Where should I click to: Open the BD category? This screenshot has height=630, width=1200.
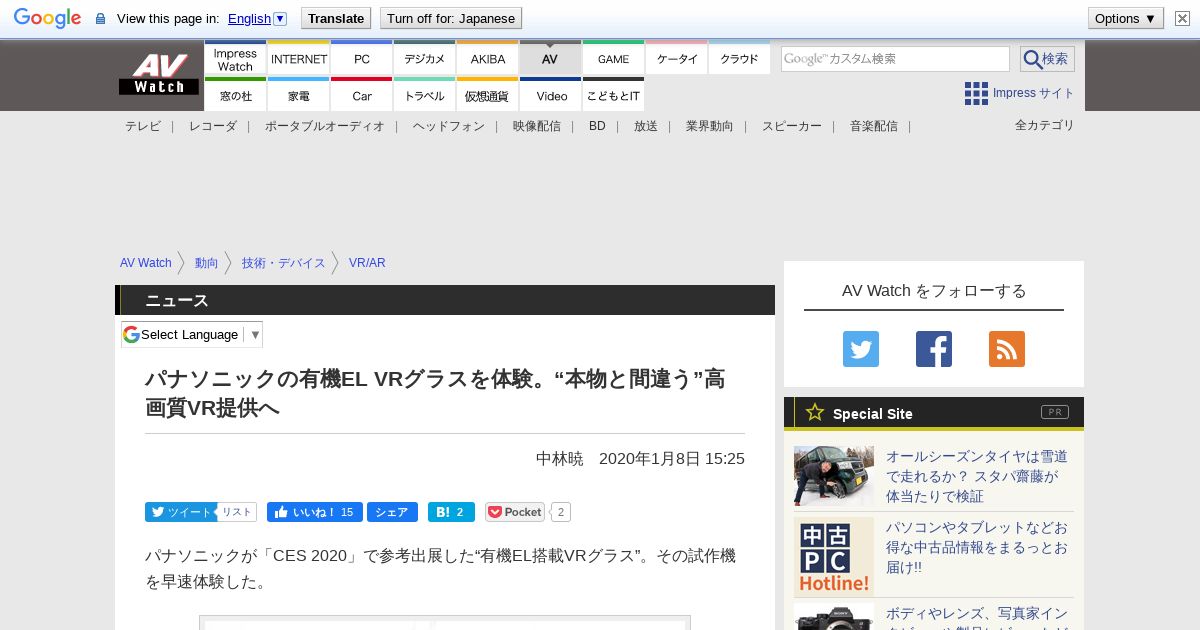[597, 126]
